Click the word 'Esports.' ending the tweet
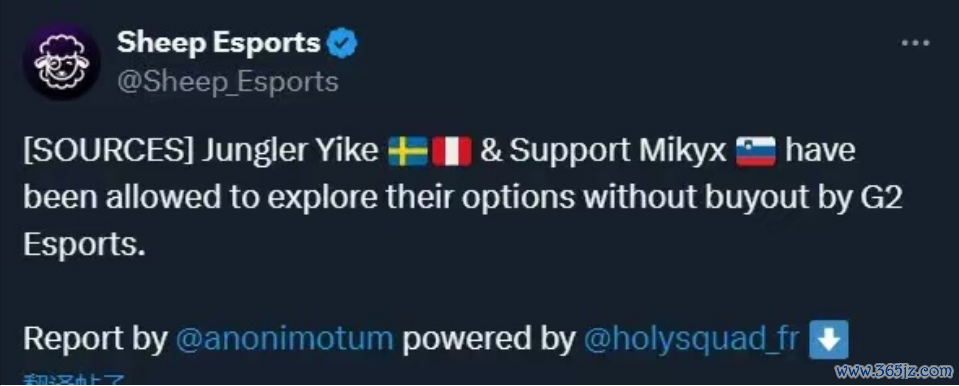 (84, 245)
